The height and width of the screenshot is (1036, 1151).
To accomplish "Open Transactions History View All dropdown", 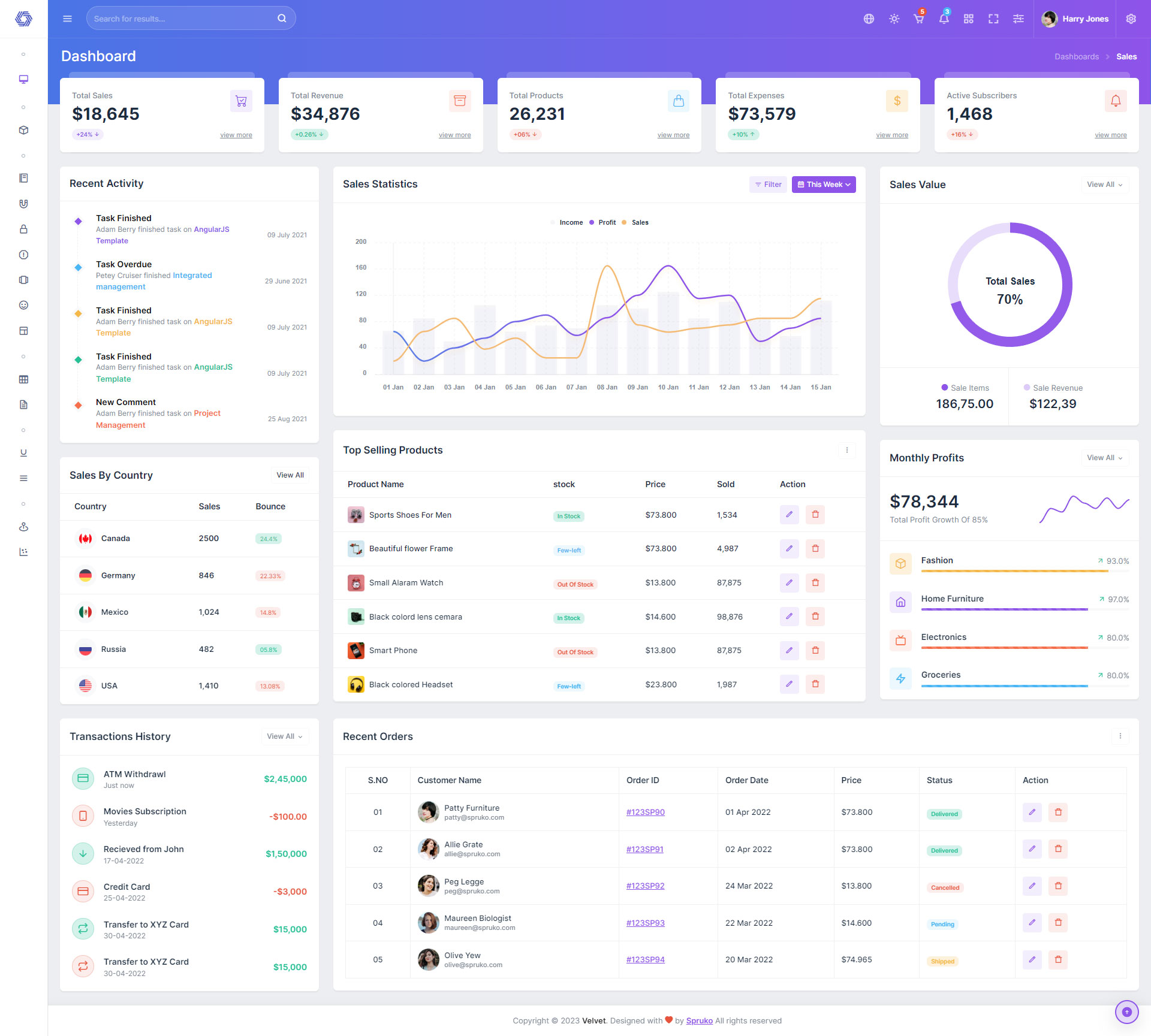I will [284, 736].
